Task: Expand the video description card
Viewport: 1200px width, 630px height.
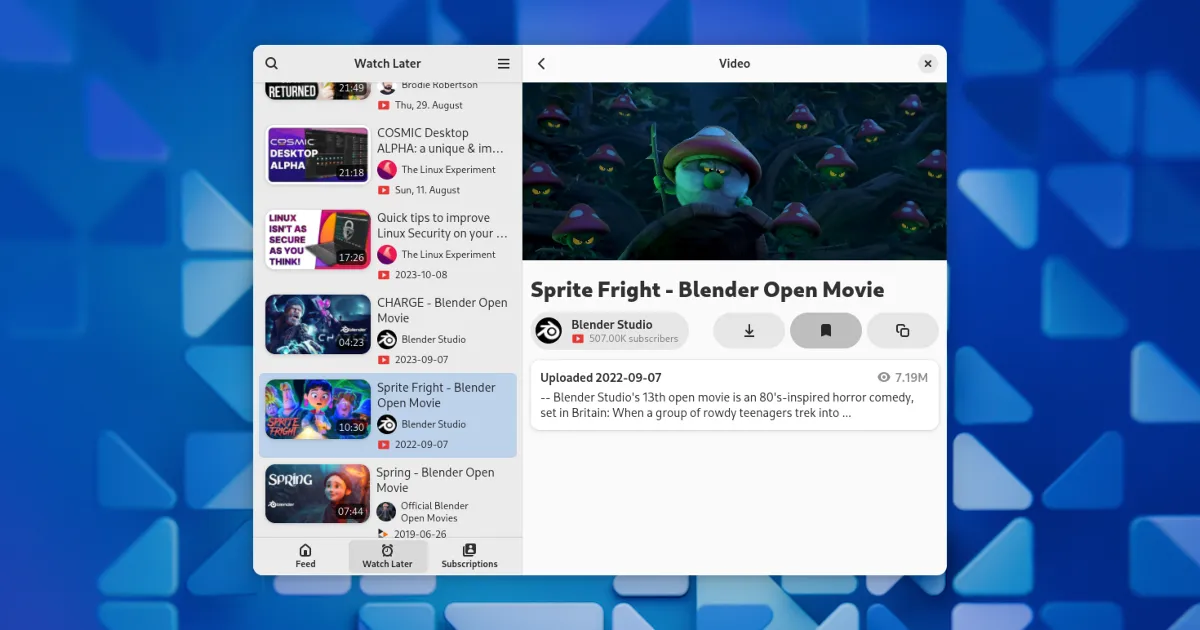Action: click(734, 395)
